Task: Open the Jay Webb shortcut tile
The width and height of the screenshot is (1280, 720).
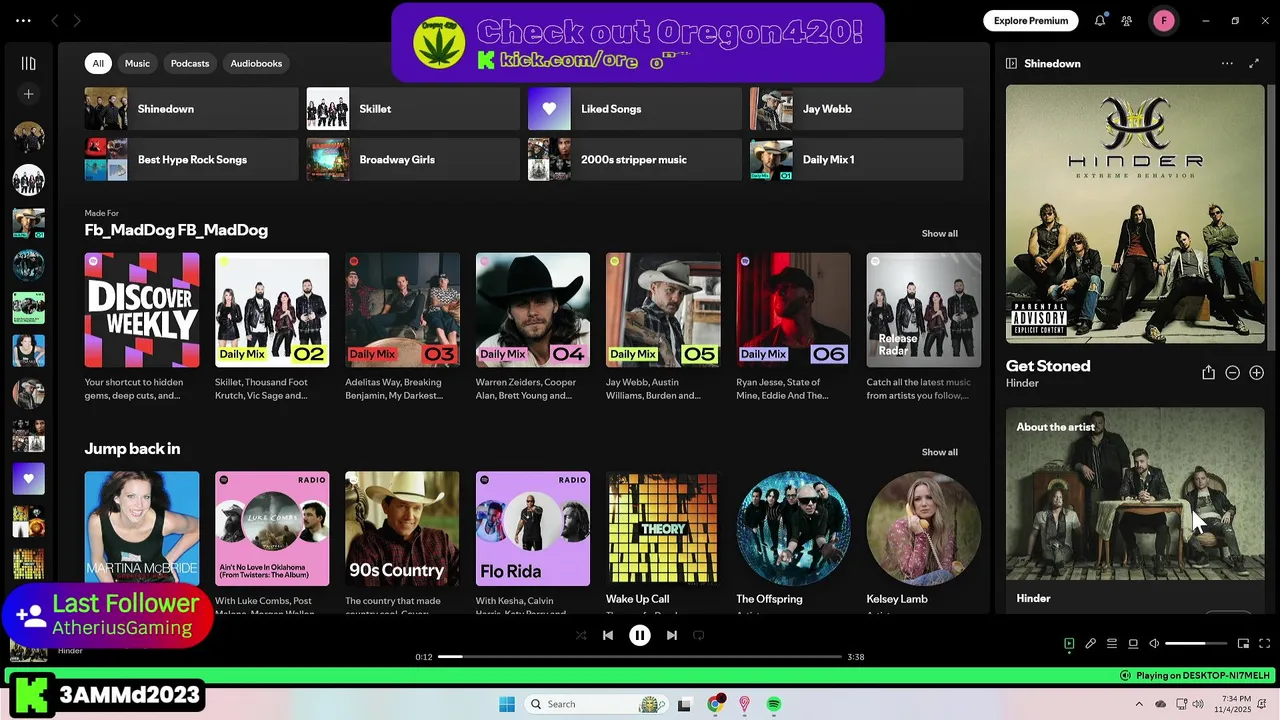Action: pos(857,109)
